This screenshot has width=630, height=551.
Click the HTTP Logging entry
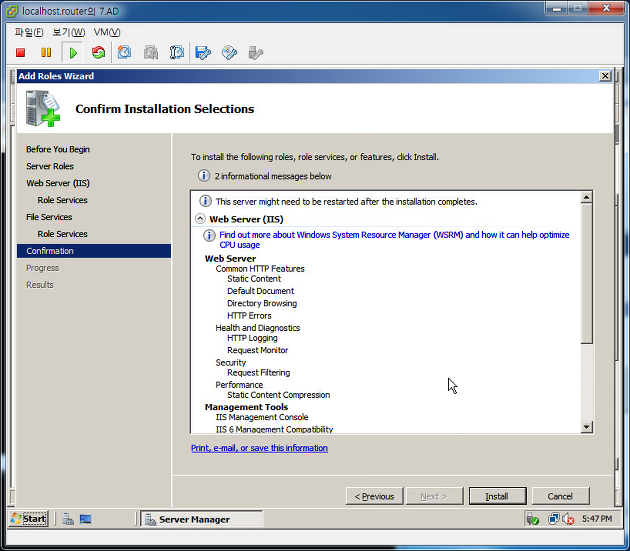coord(252,338)
